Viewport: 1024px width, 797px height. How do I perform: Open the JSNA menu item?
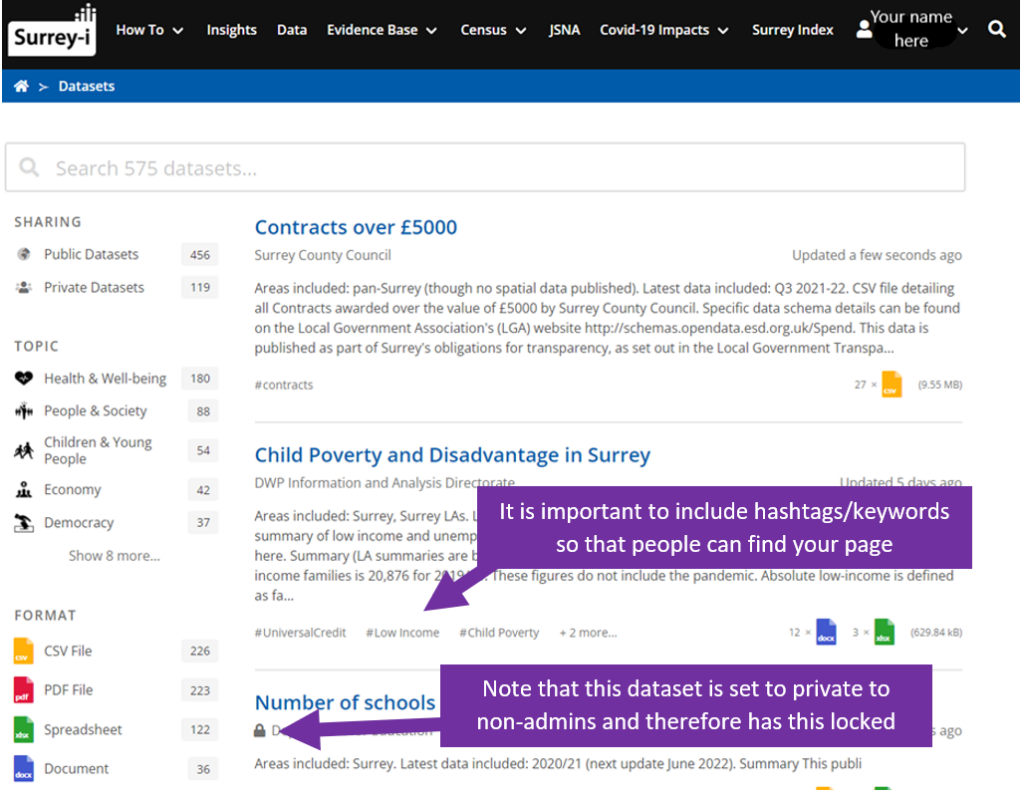coord(564,30)
